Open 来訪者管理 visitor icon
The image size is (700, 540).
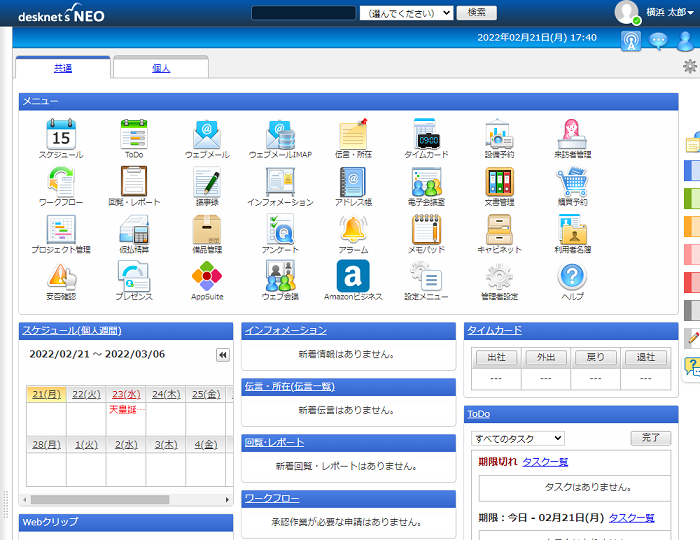tap(572, 134)
